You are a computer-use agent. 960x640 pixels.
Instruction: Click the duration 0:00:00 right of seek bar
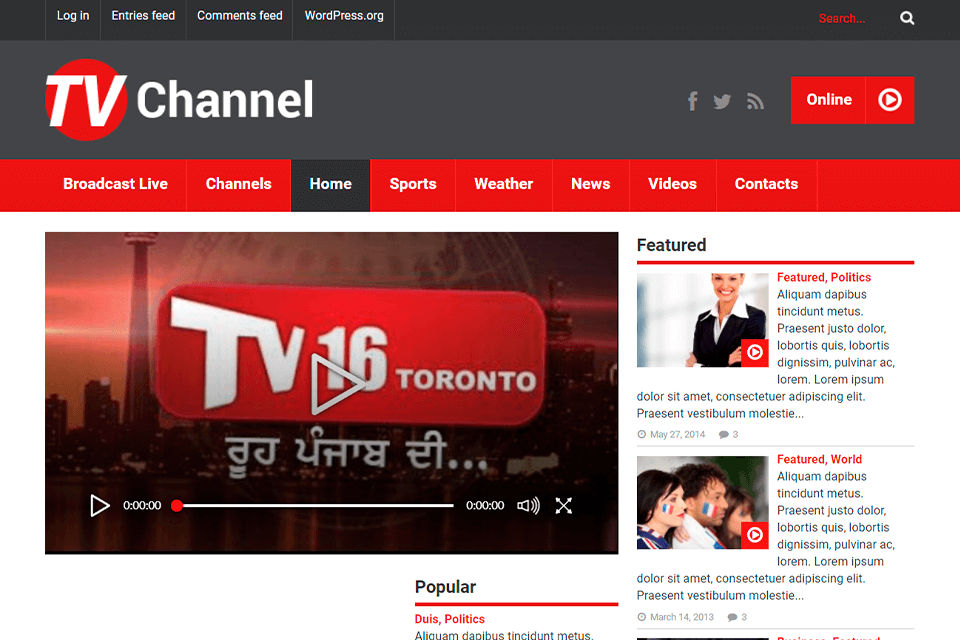(x=485, y=505)
